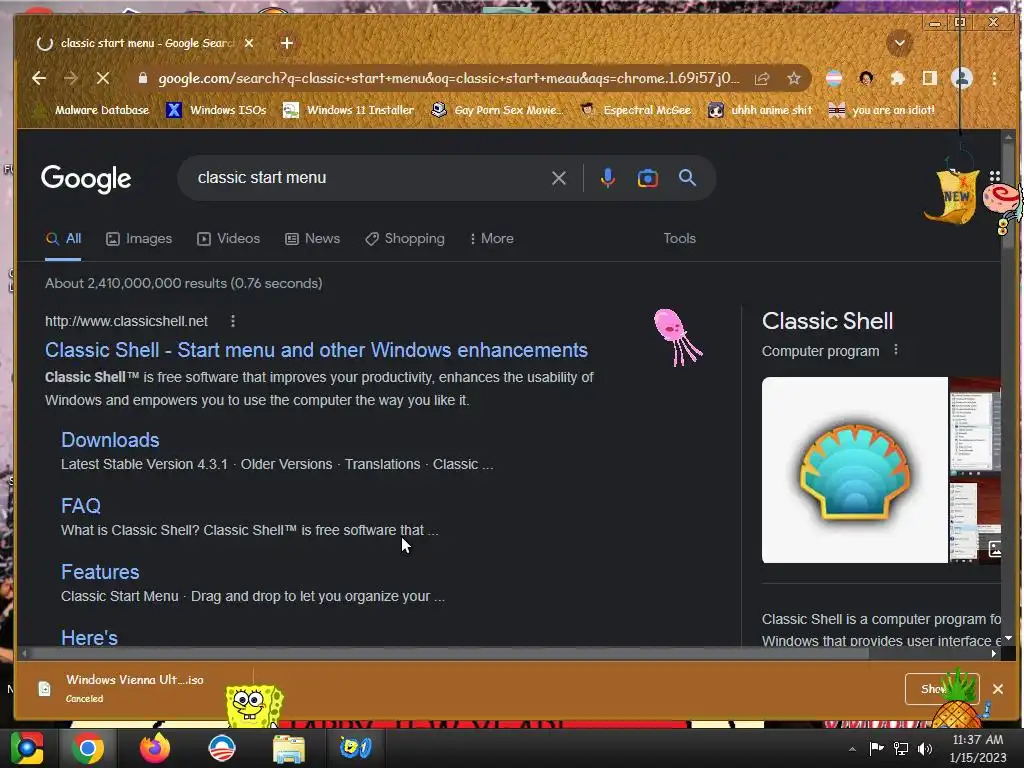Viewport: 1024px width, 768px height.
Task: Open the Windows ISOs bookmark
Action: tap(217, 110)
